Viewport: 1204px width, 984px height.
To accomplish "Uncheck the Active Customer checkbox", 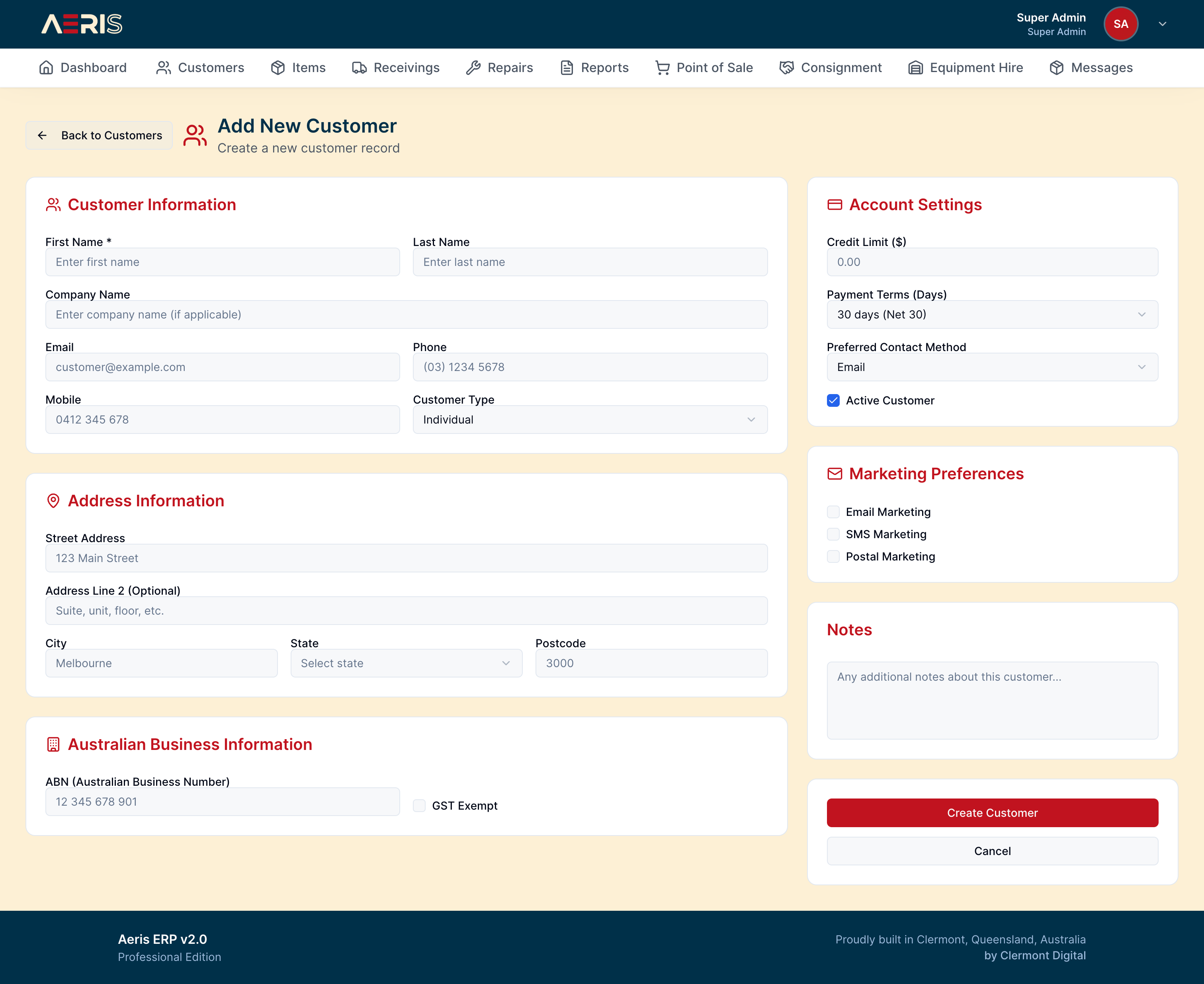I will click(833, 401).
